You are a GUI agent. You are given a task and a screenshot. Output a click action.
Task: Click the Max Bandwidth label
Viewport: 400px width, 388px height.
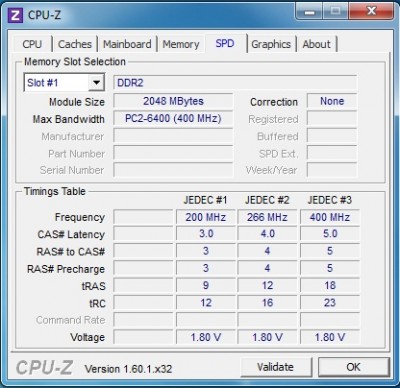(x=68, y=119)
